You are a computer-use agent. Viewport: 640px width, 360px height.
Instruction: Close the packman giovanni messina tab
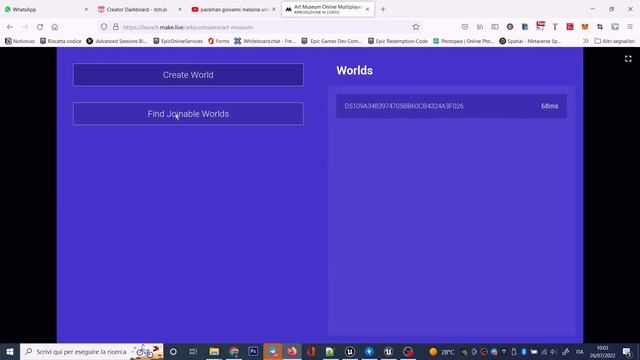click(273, 9)
